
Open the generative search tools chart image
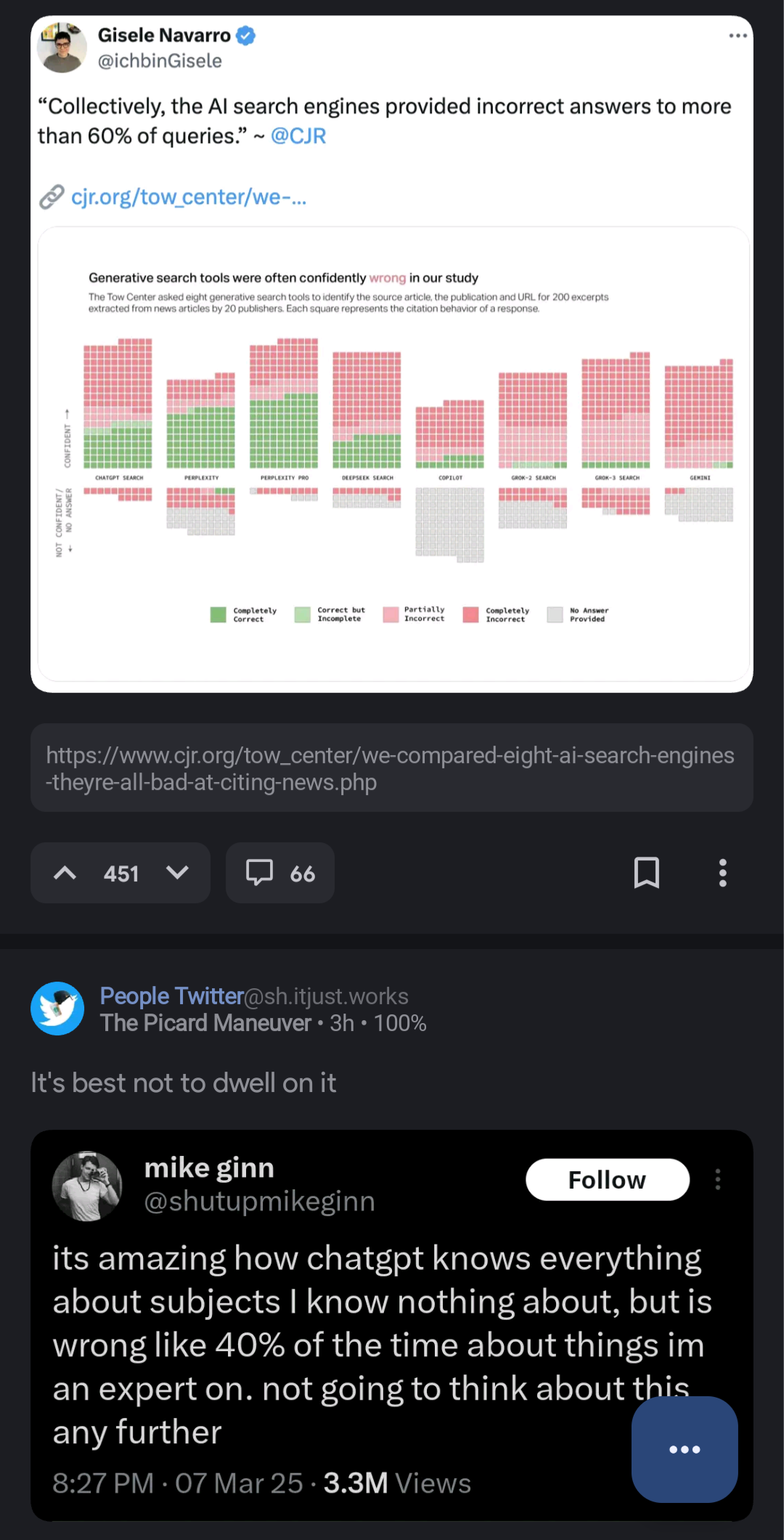click(x=393, y=454)
